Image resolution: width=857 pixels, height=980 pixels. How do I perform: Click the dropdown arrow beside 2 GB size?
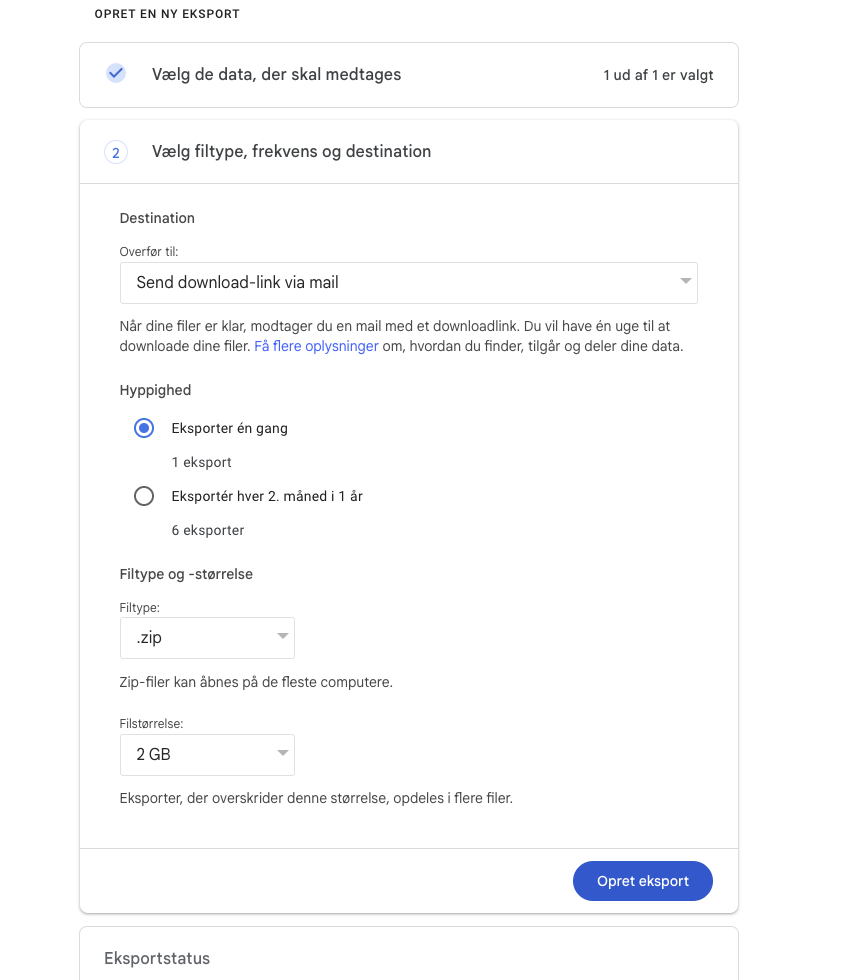[282, 754]
